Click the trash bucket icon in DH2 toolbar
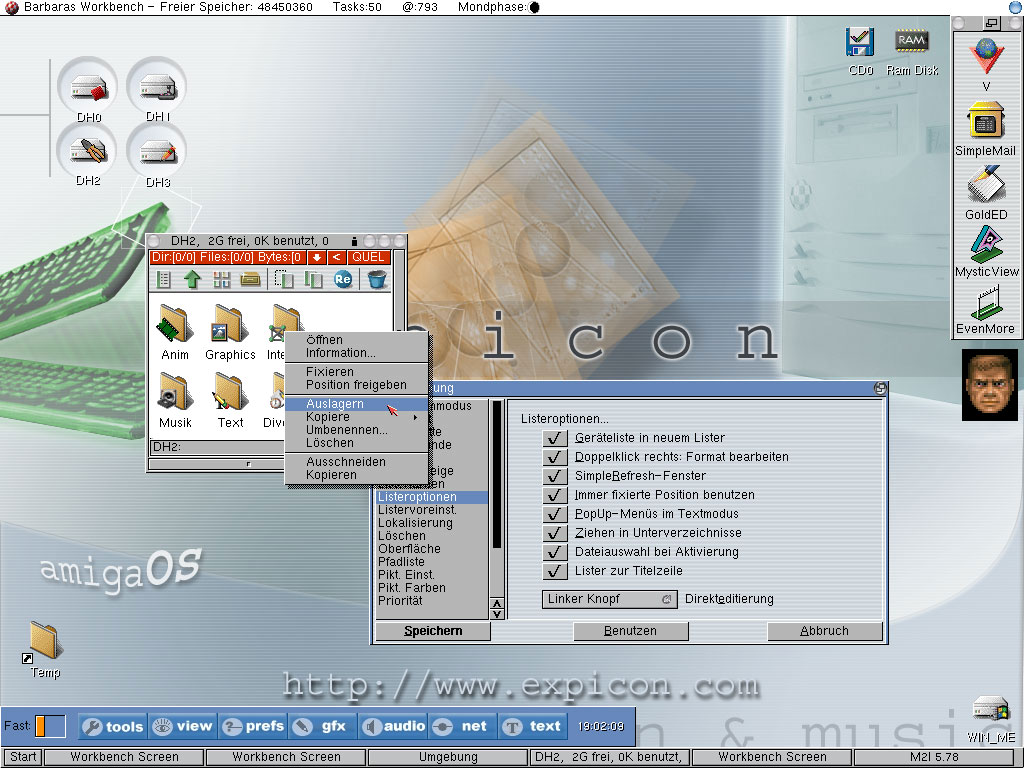The width and height of the screenshot is (1024, 768). tap(377, 280)
